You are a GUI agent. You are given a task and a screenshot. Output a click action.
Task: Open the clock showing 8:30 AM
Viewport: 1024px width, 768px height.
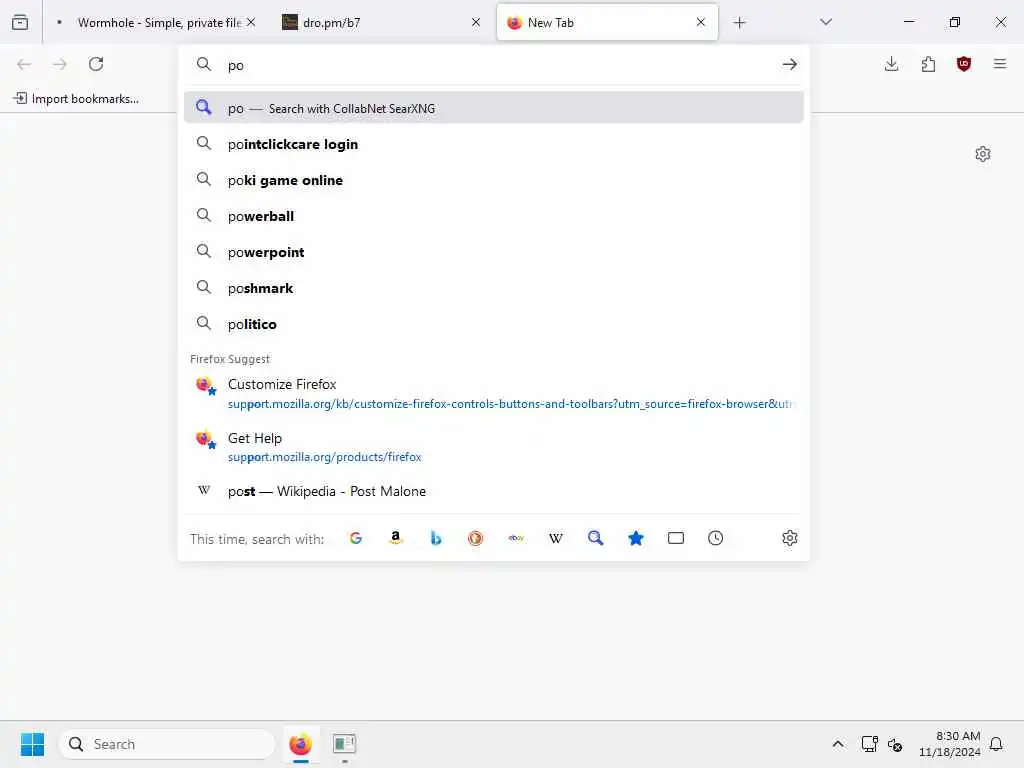(x=950, y=744)
